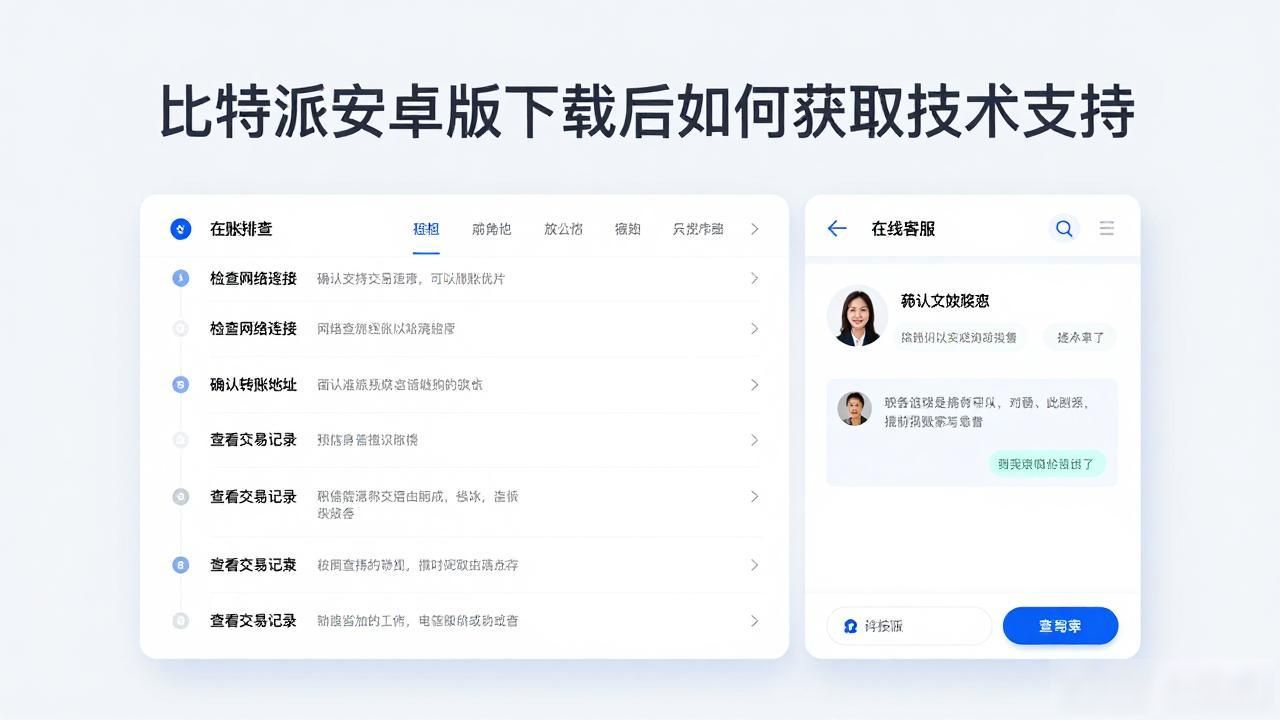Click the 在线客服 header title

pyautogui.click(x=903, y=229)
